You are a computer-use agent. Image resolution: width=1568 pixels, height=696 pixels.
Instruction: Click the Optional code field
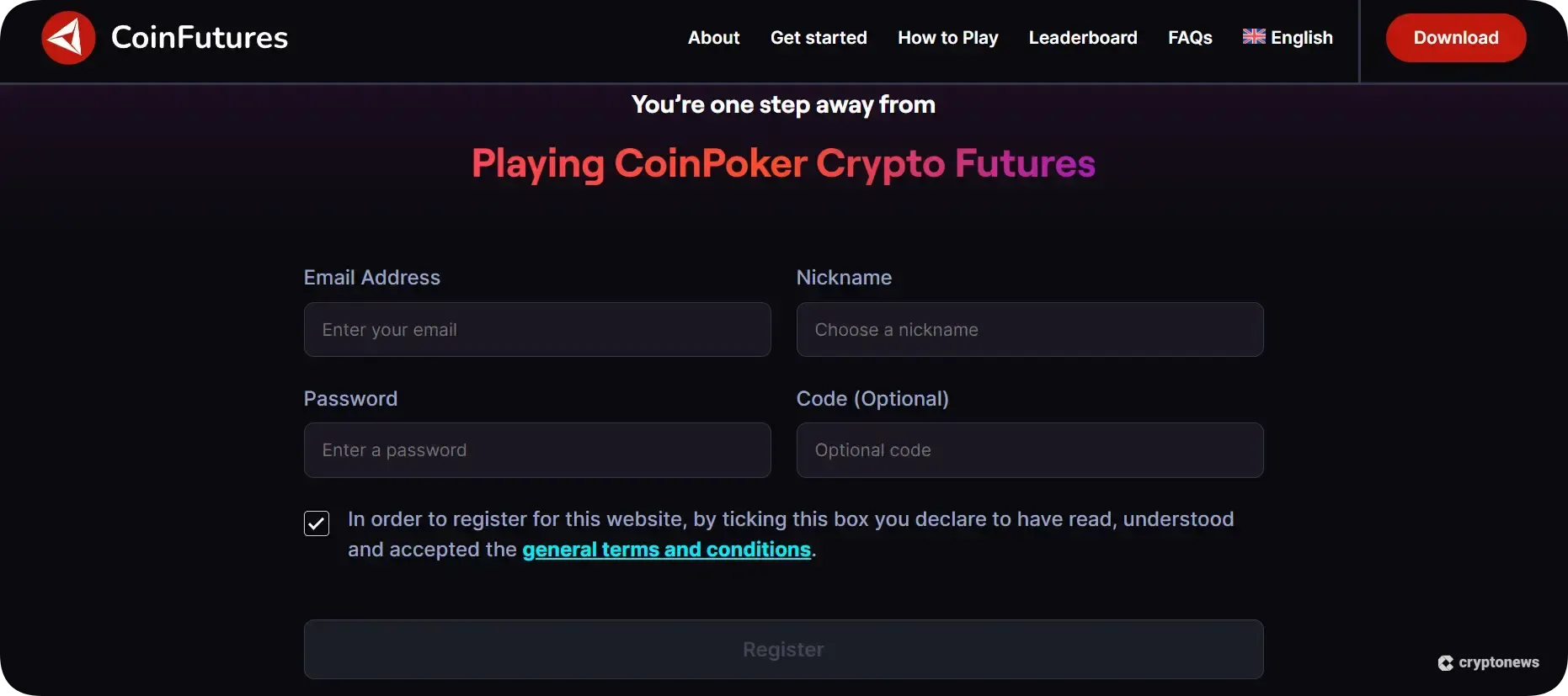1029,449
